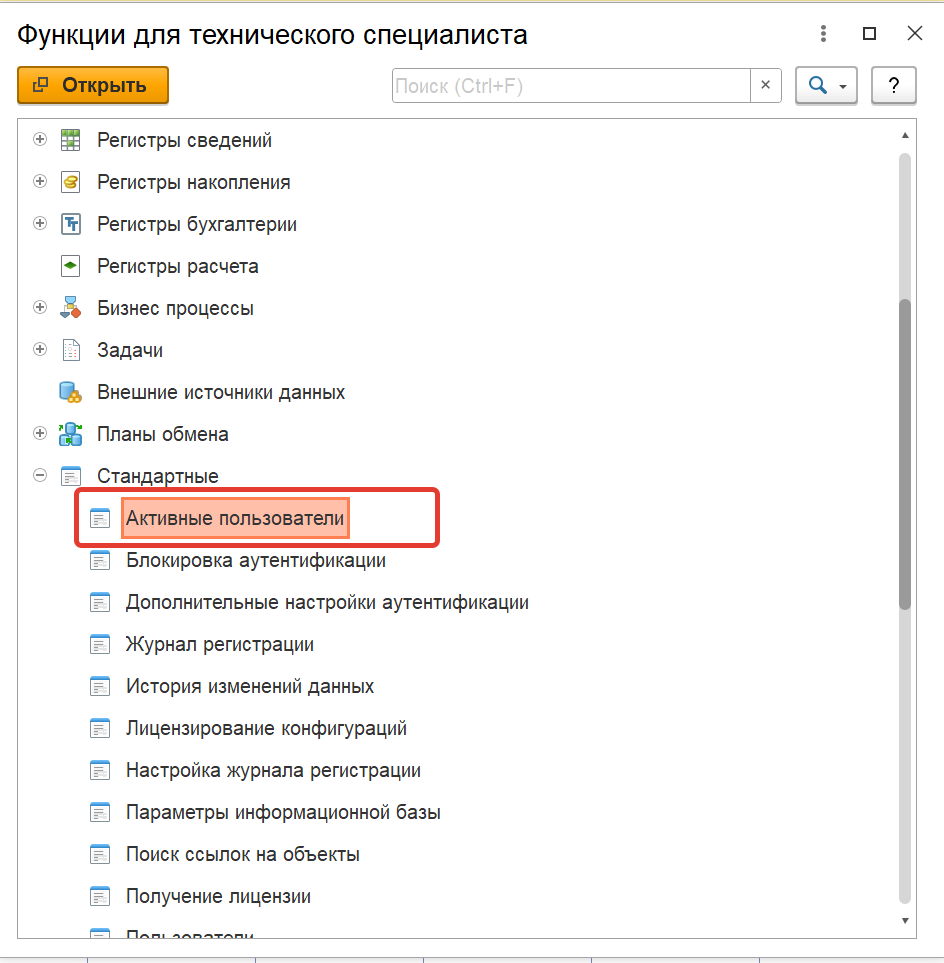The image size is (944, 963).
Task: Select Регистры накопления in the tree
Action: [193, 182]
